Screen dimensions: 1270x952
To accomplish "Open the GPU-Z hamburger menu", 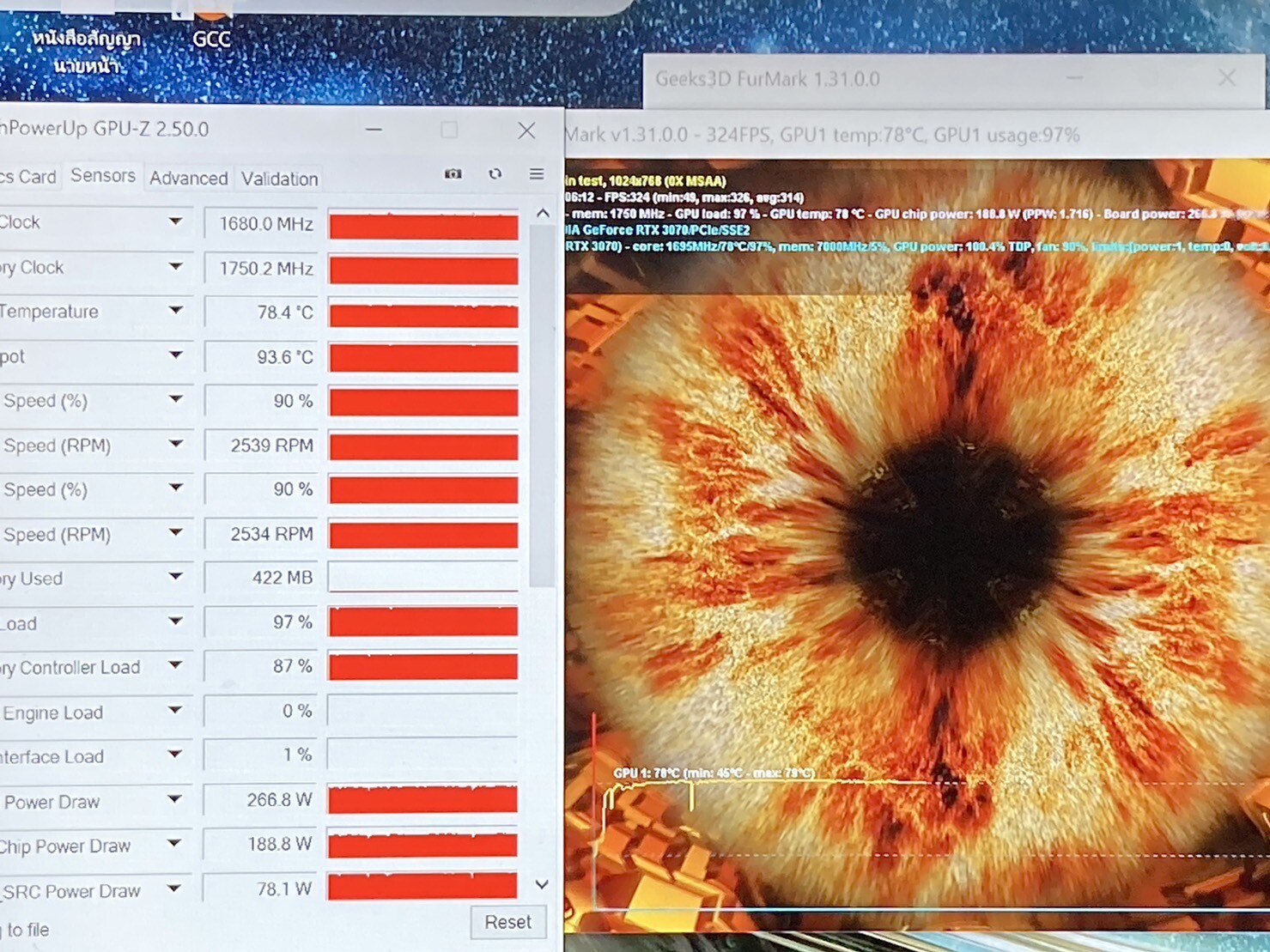I will point(537,173).
